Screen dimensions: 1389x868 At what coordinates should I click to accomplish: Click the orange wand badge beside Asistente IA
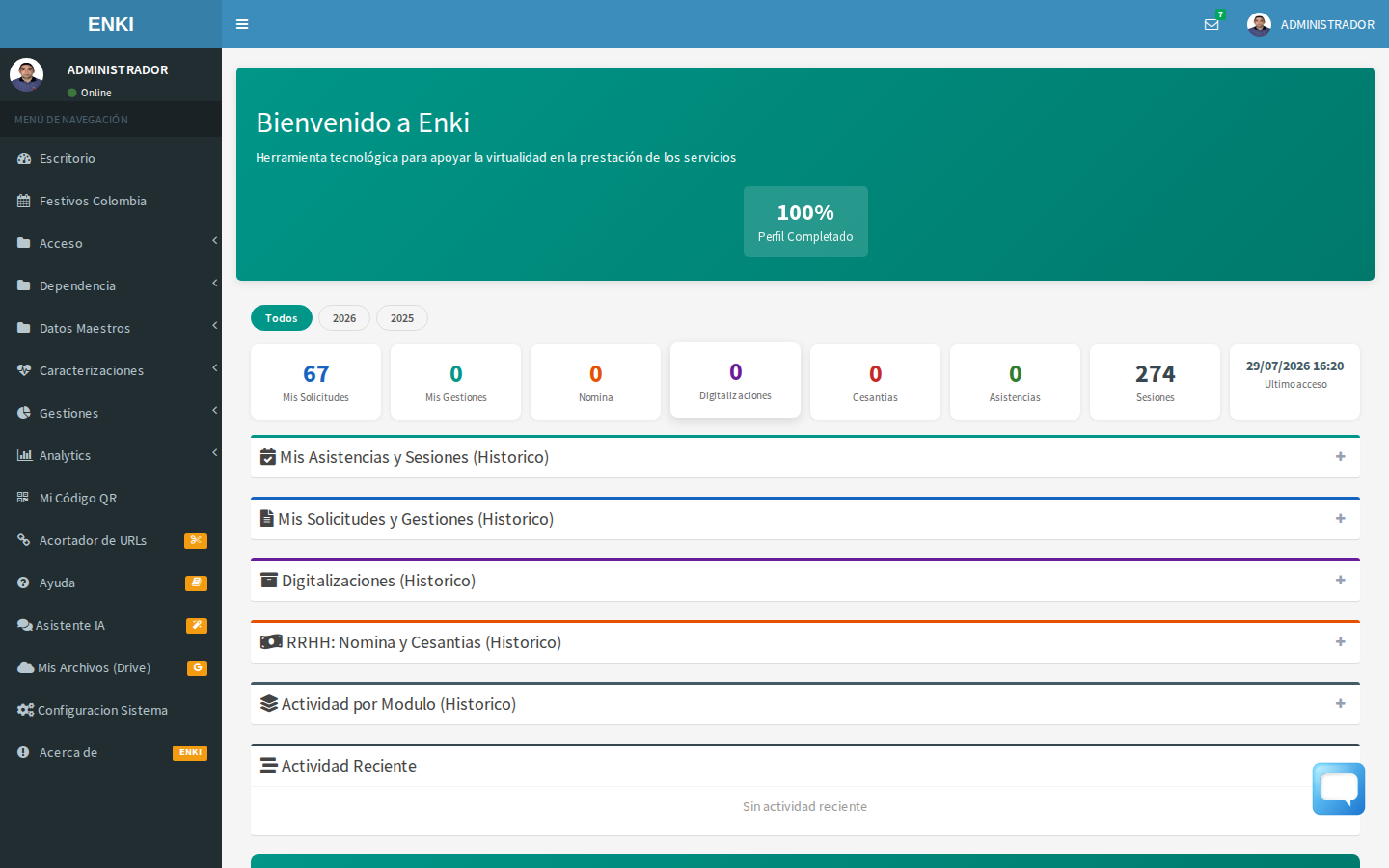pyautogui.click(x=197, y=626)
